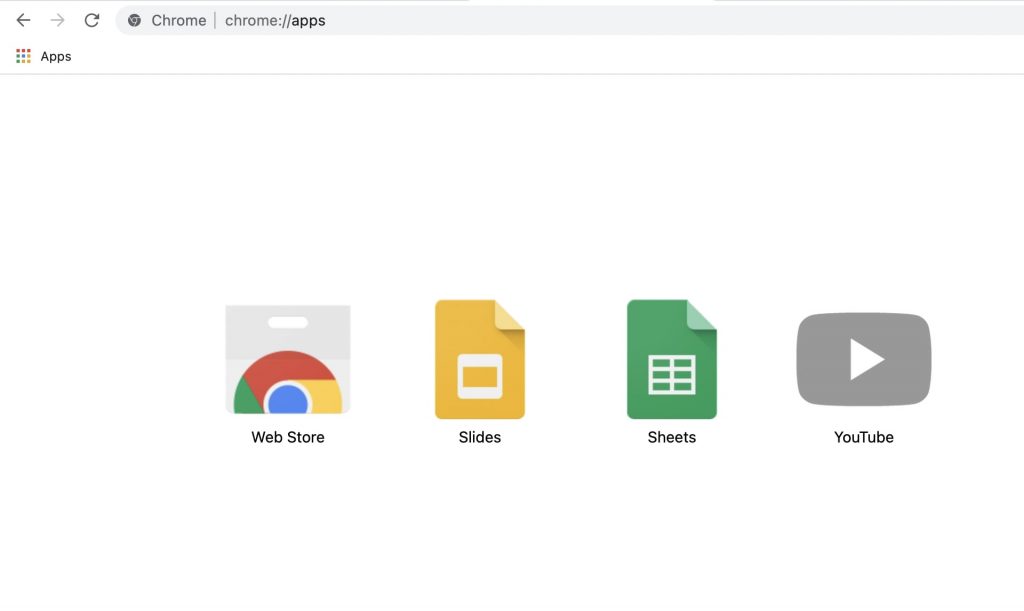Click the Chrome site info icon in address bar
Screen dimensions: 1024x611
[135, 20]
